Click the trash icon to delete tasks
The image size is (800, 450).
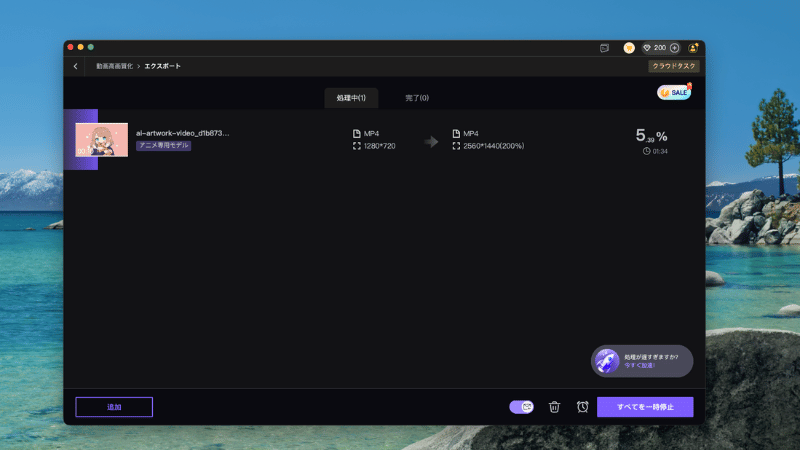click(x=554, y=407)
